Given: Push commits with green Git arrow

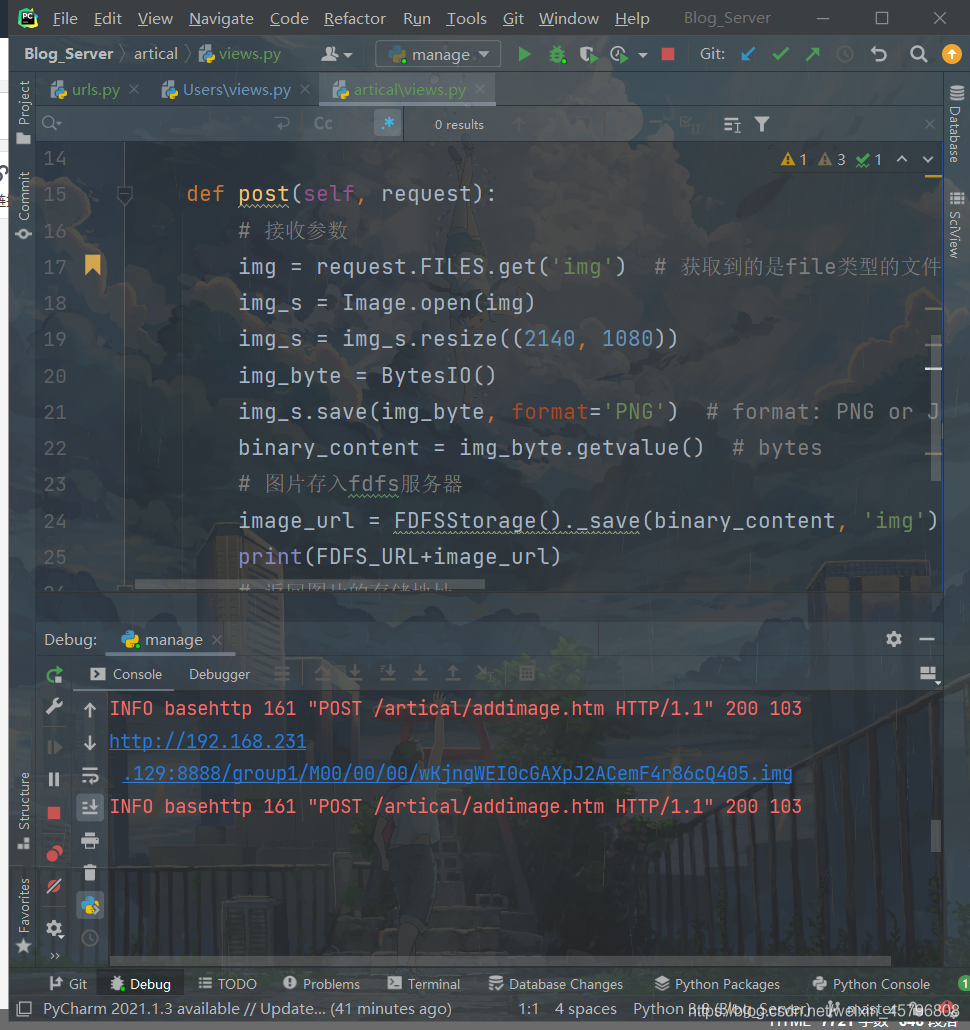Looking at the screenshot, I should click(x=812, y=54).
